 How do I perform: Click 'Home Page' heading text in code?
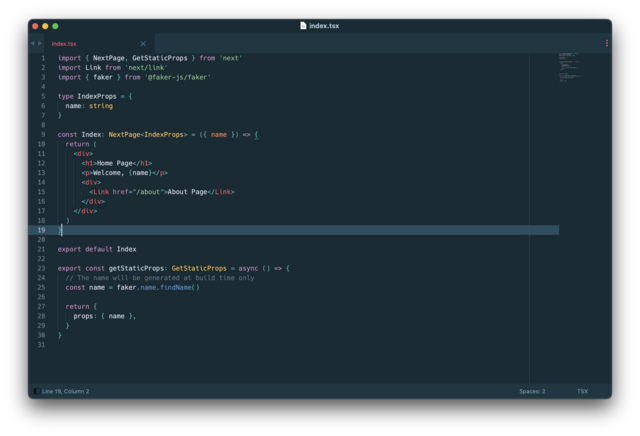coord(115,163)
